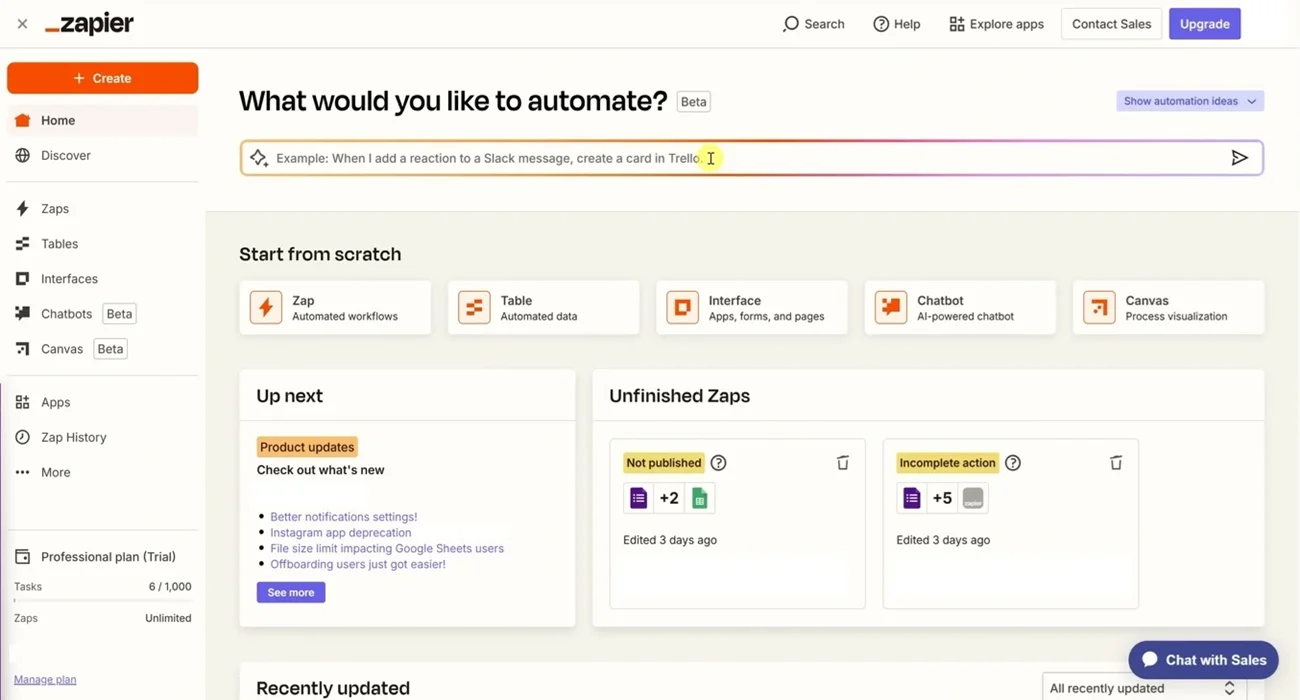This screenshot has width=1300, height=700.
Task: Click the Interface apps and pages icon
Action: (681, 307)
